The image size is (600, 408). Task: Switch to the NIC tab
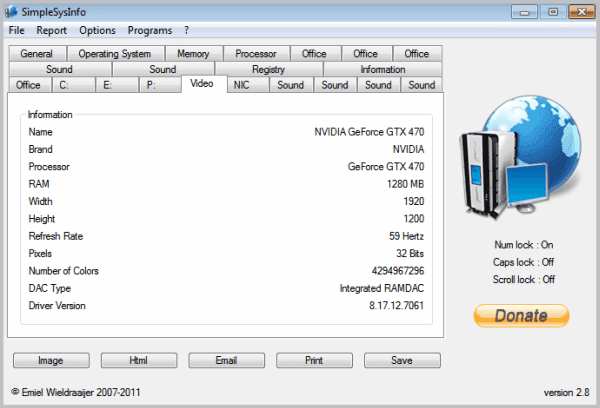tap(241, 86)
